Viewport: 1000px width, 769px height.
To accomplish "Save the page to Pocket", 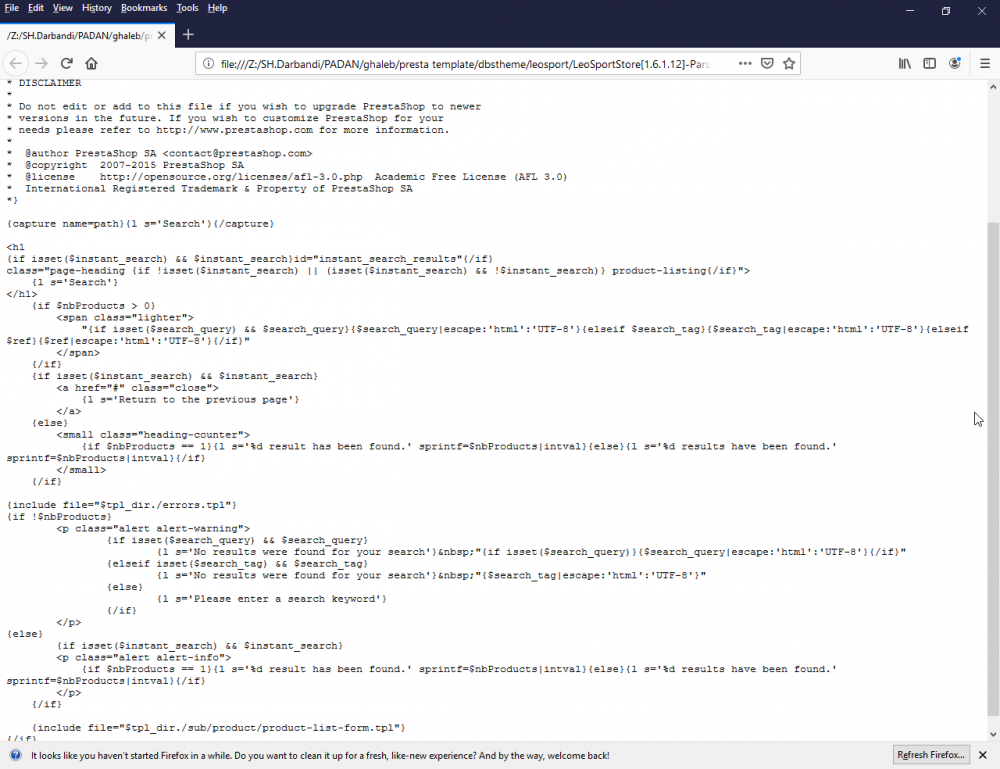I will tap(767, 62).
